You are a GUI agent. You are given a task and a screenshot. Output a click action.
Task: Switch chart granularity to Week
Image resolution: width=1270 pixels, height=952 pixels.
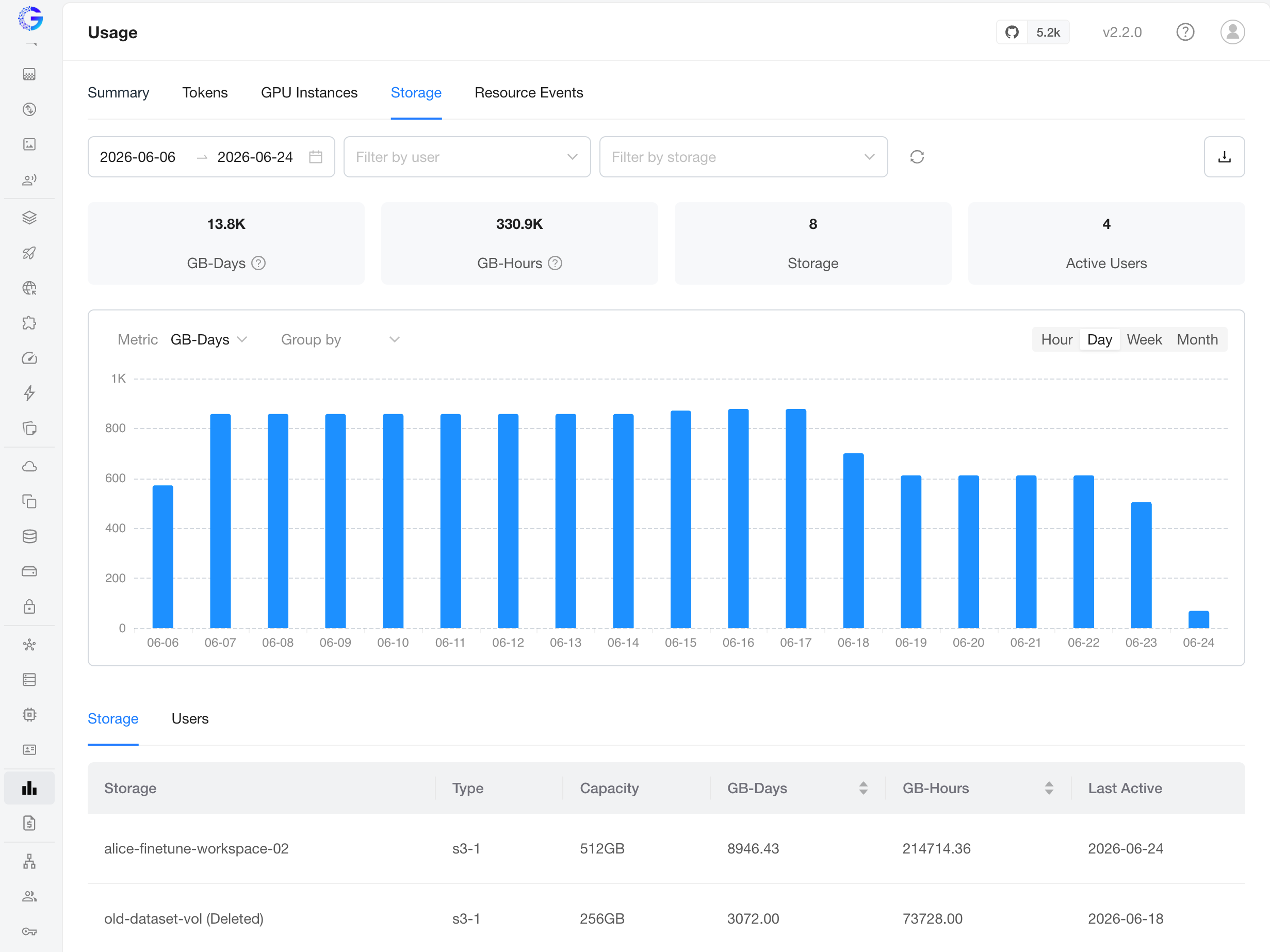coord(1144,339)
